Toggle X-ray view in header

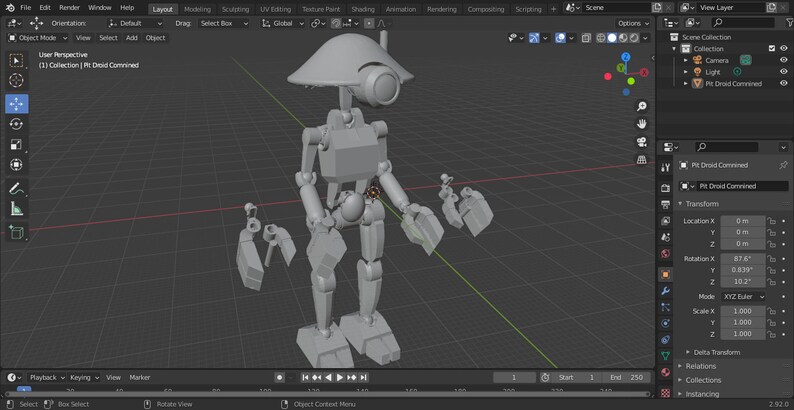pyautogui.click(x=586, y=38)
